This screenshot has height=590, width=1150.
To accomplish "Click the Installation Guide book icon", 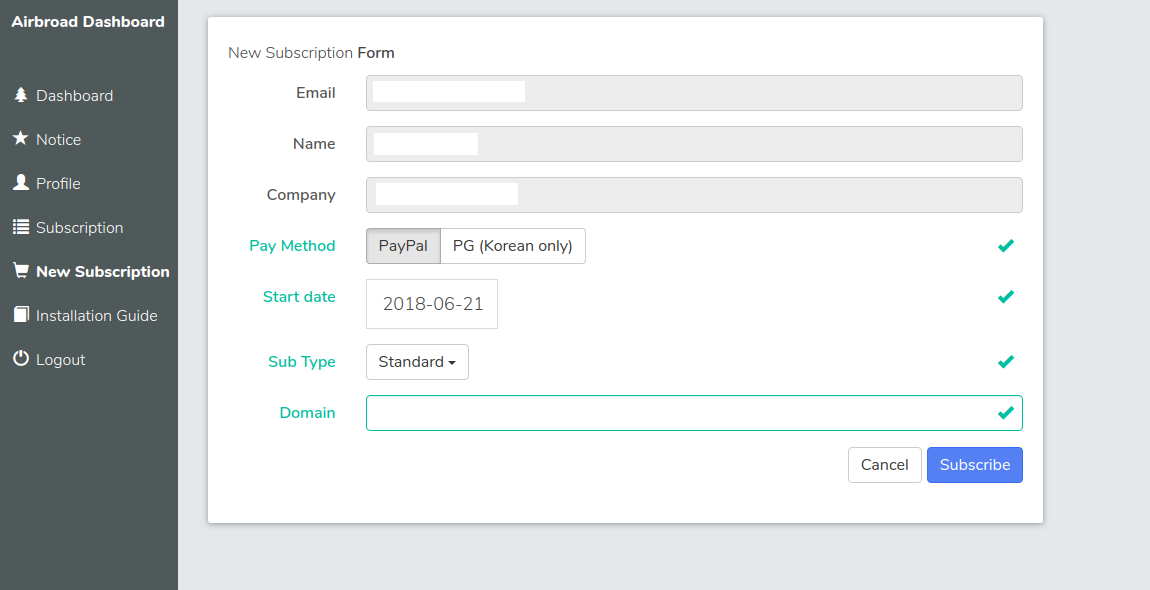I will 21,315.
